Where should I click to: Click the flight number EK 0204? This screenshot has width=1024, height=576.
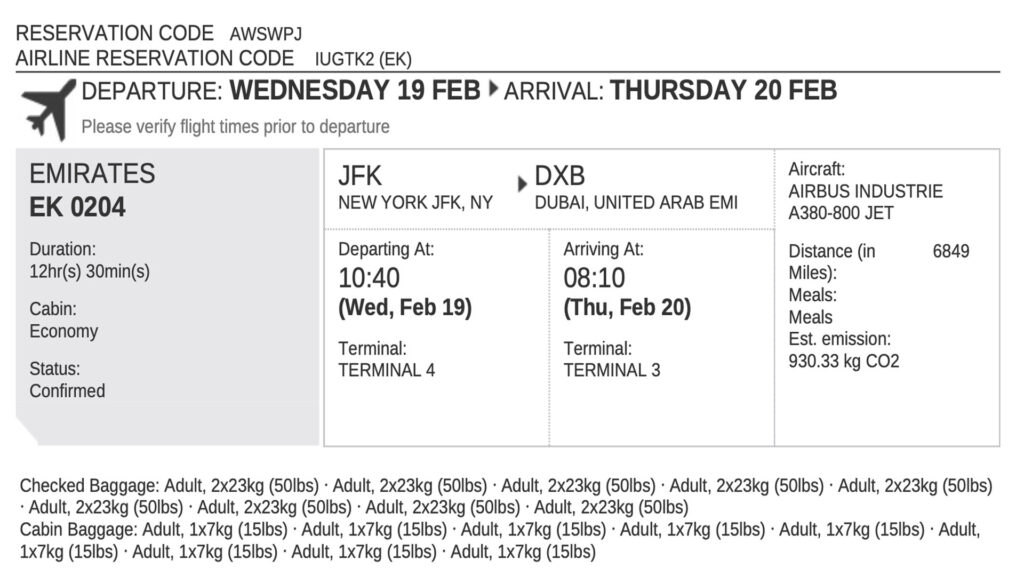(x=78, y=209)
